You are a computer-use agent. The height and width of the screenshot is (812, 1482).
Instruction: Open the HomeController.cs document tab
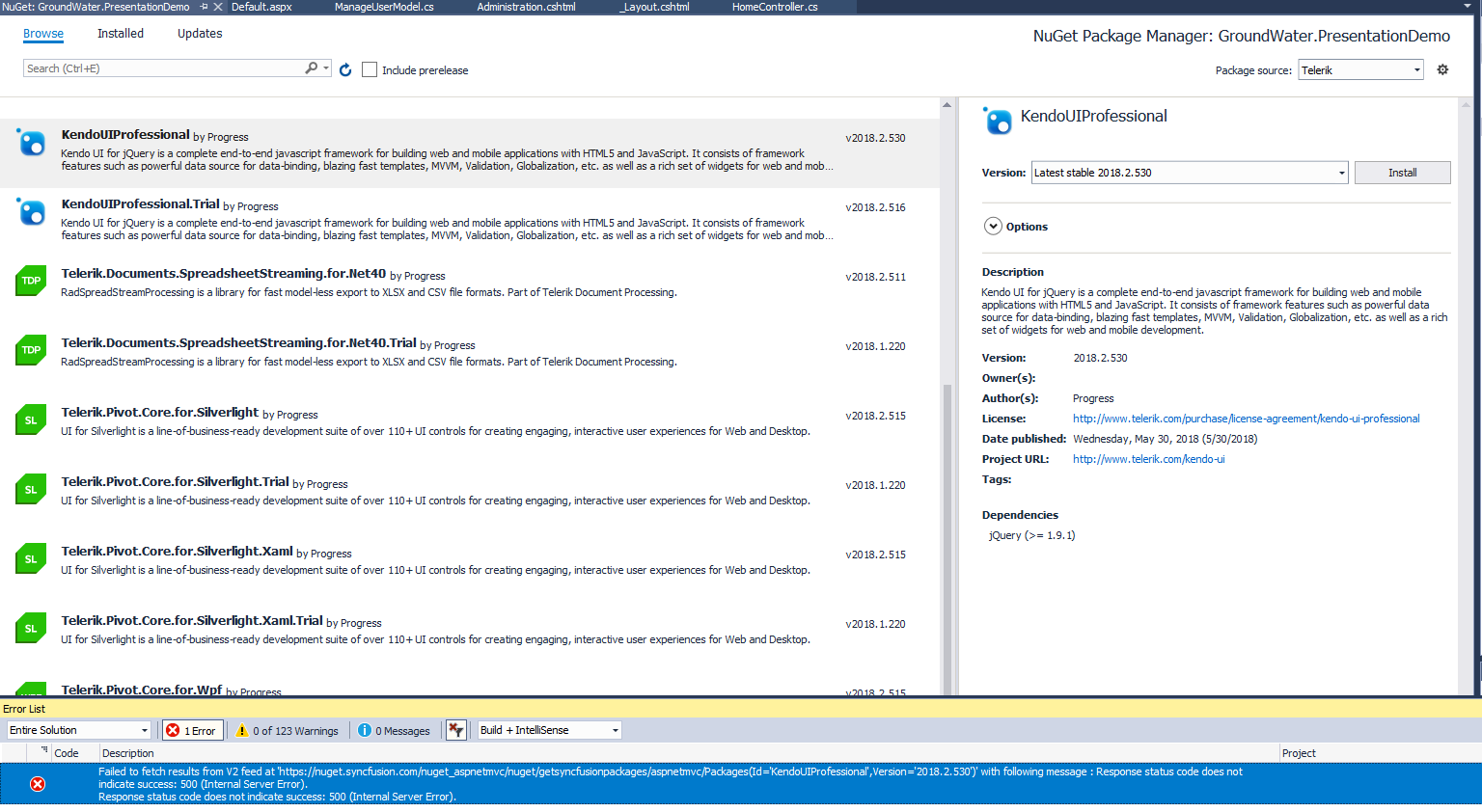click(775, 7)
